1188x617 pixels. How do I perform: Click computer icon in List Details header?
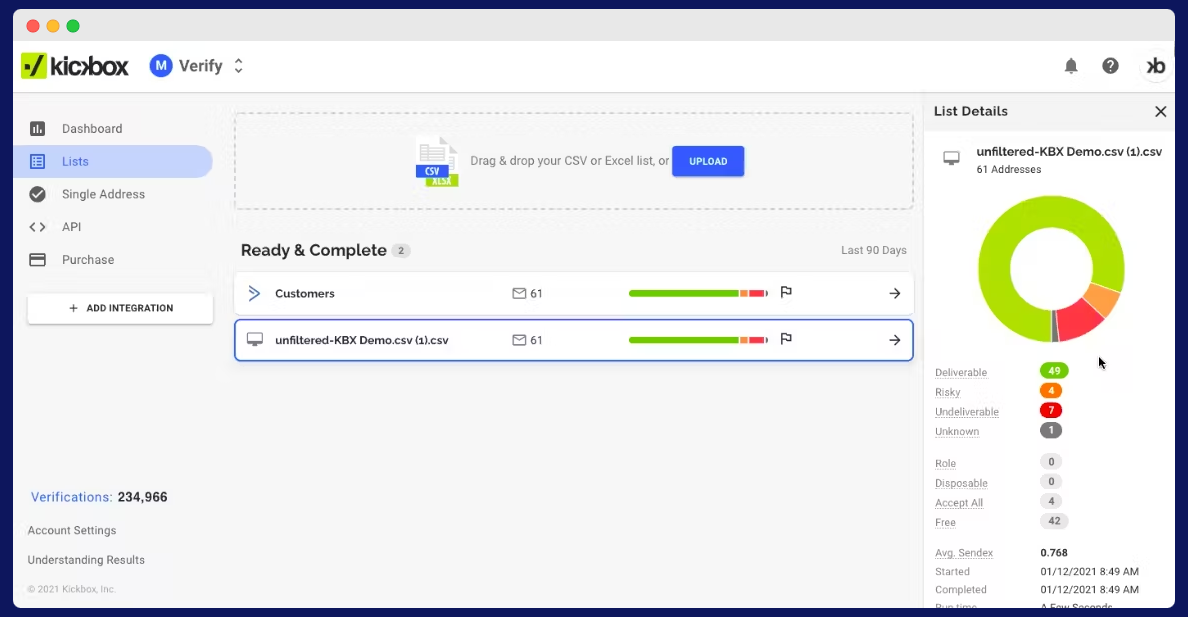pyautogui.click(x=951, y=158)
